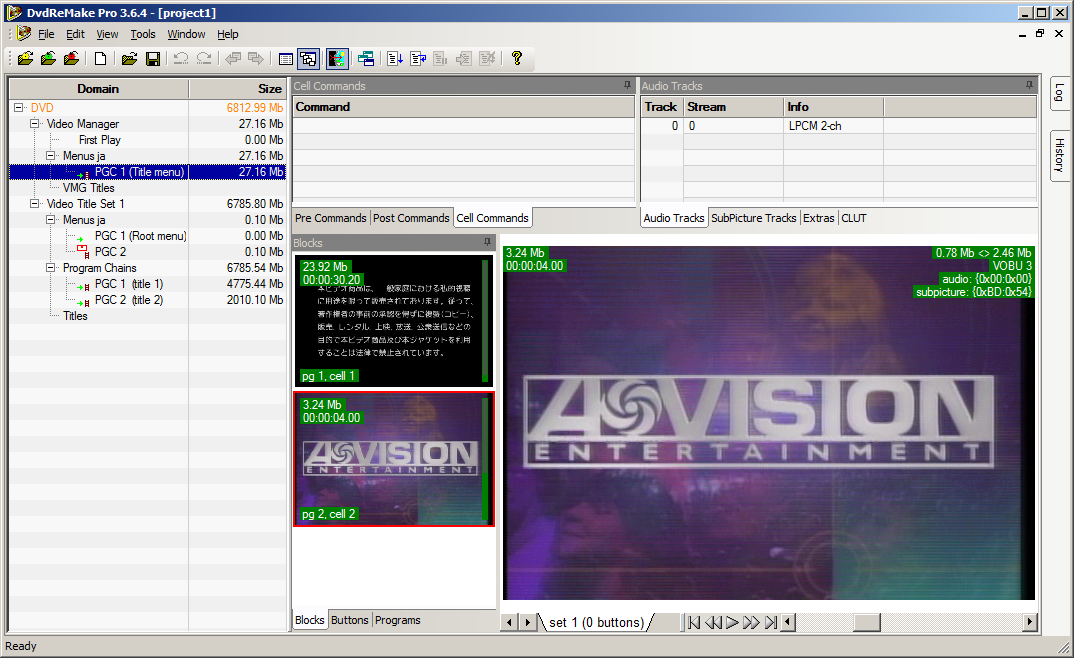Open the View menu

[x=107, y=34]
